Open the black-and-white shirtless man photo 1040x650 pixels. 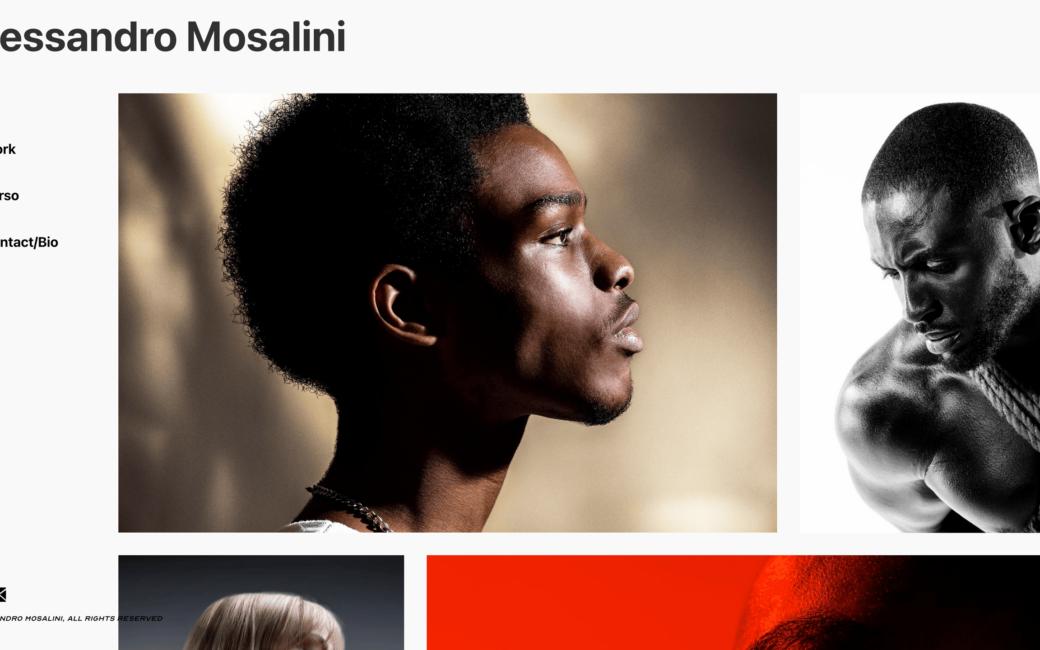point(920,312)
